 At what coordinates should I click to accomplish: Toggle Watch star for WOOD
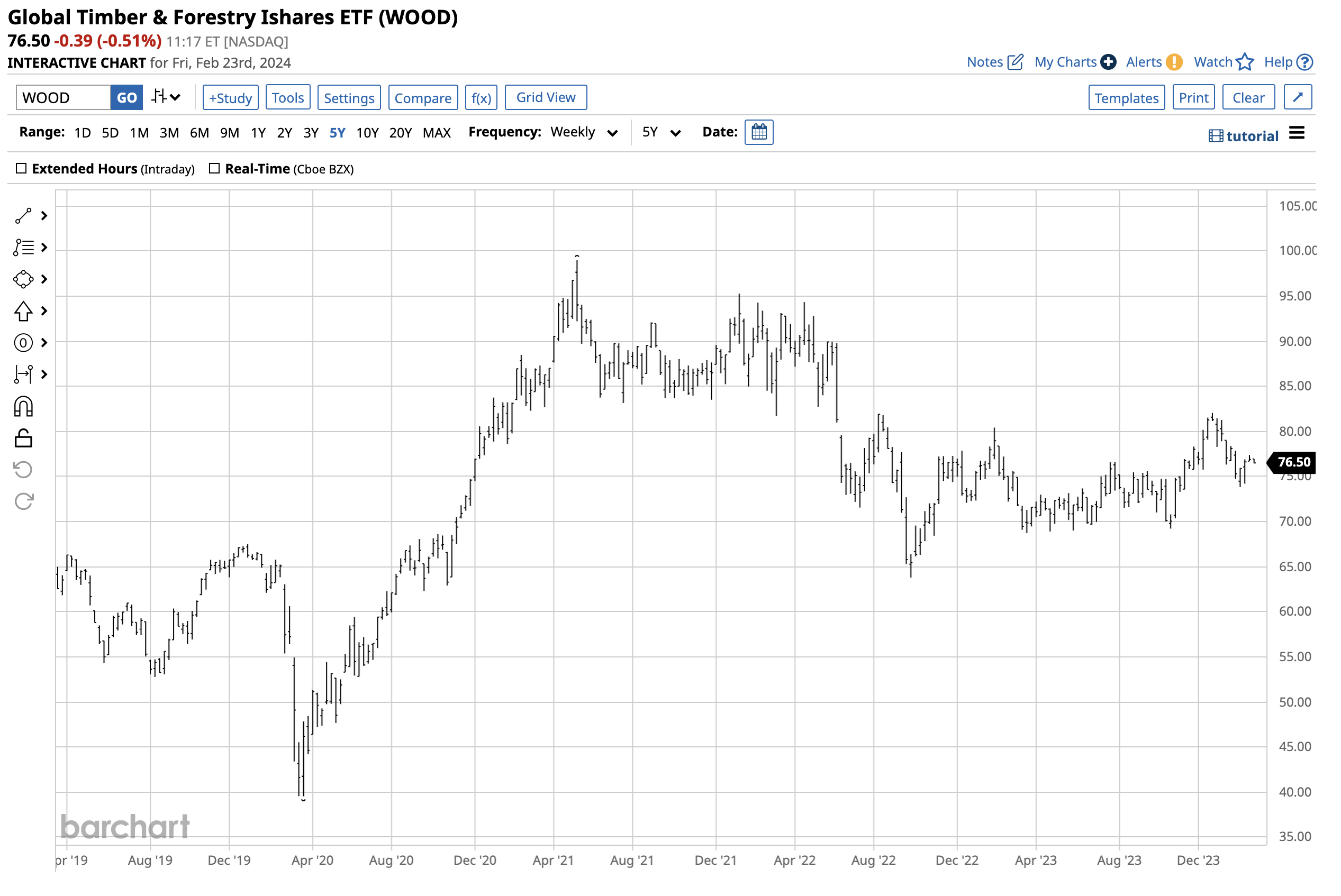point(1244,62)
